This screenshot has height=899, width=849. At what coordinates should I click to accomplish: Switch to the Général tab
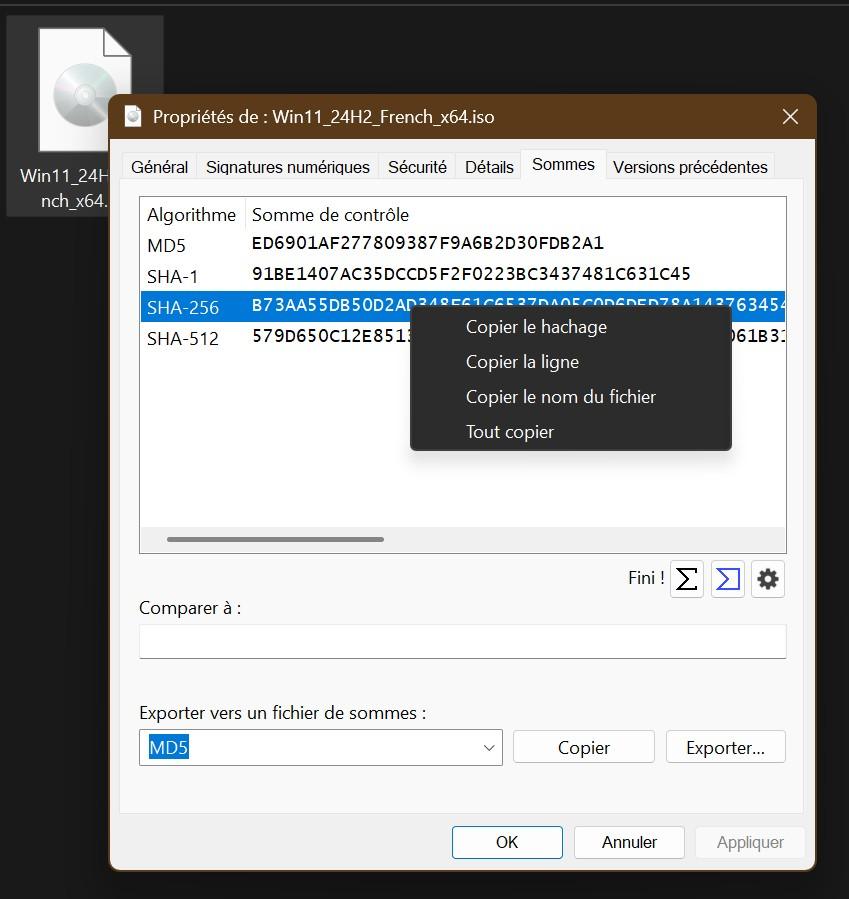pyautogui.click(x=159, y=167)
